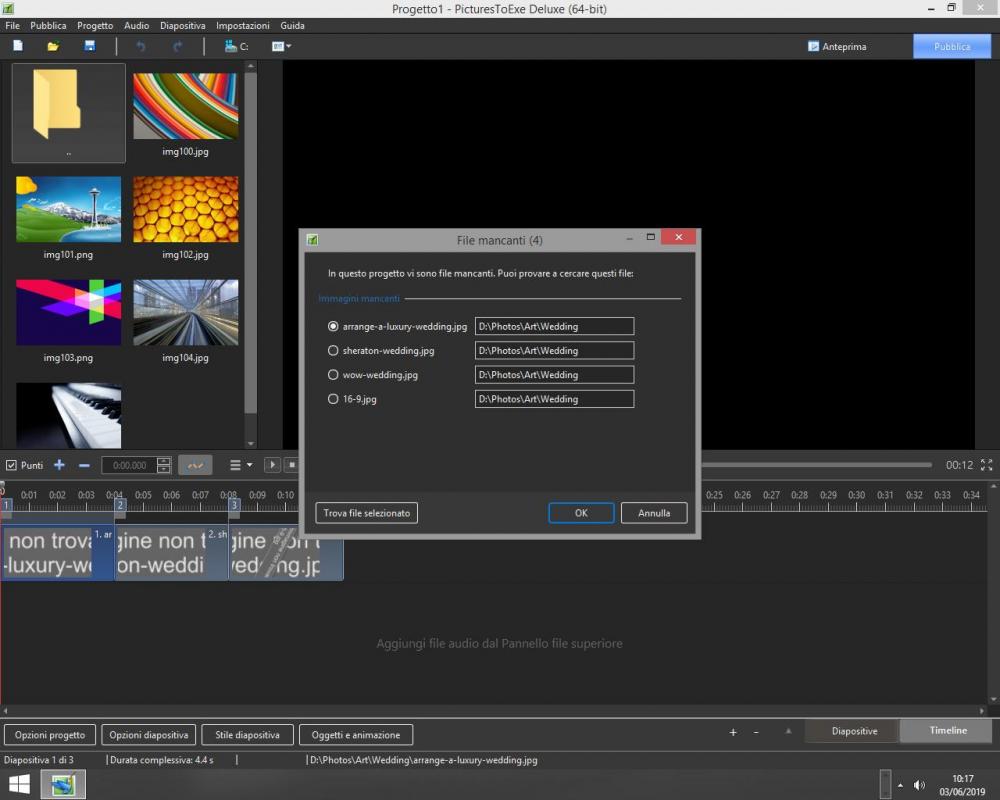This screenshot has height=800, width=1000.
Task: Click the time field spinner arrows
Action: tap(164, 465)
